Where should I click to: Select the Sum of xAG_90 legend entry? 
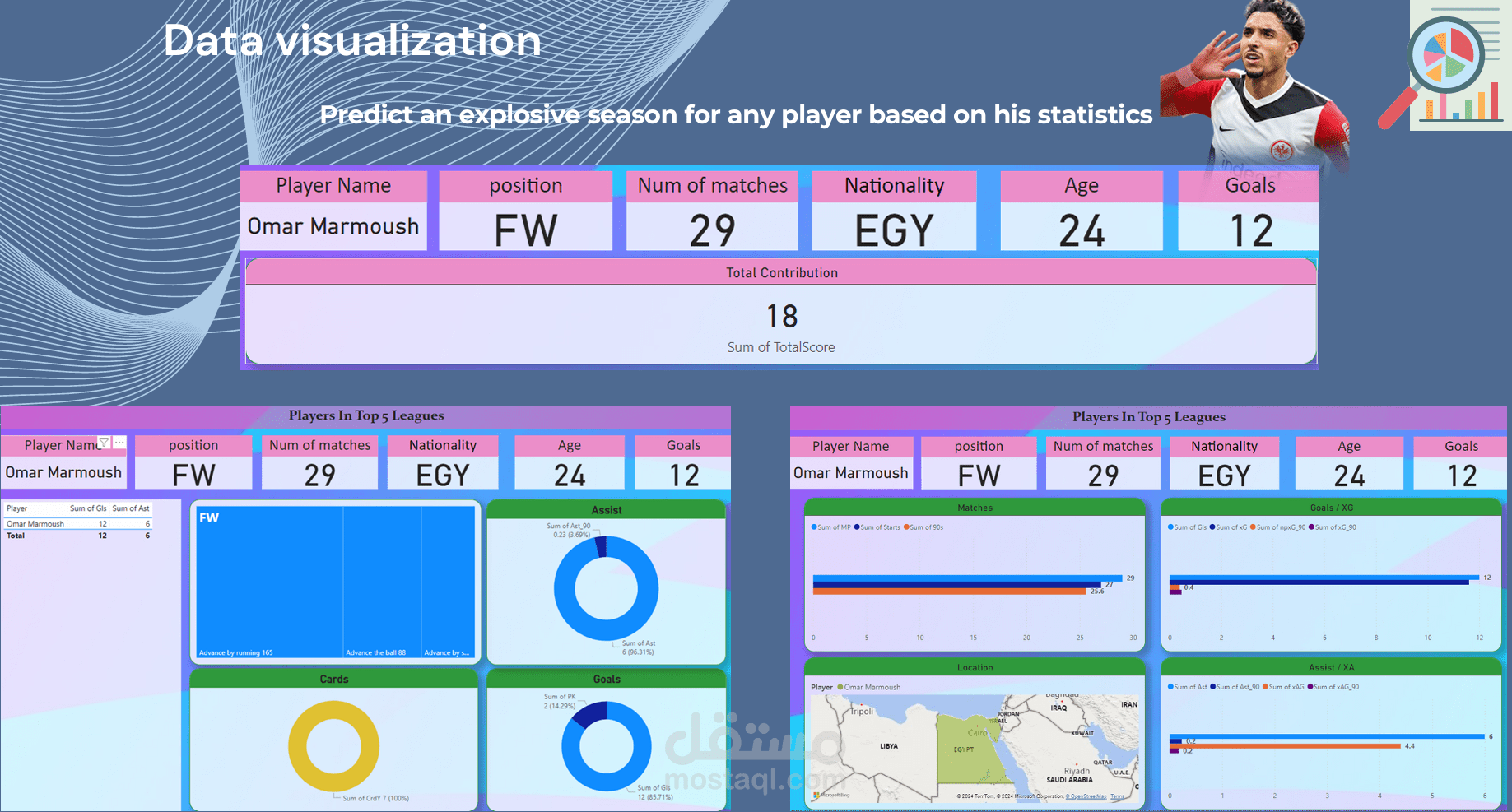(1333, 687)
